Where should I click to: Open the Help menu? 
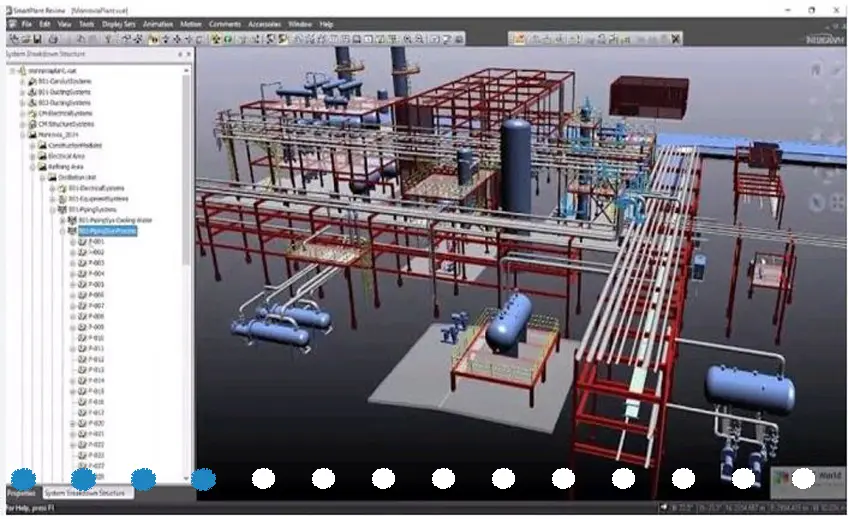(x=326, y=24)
